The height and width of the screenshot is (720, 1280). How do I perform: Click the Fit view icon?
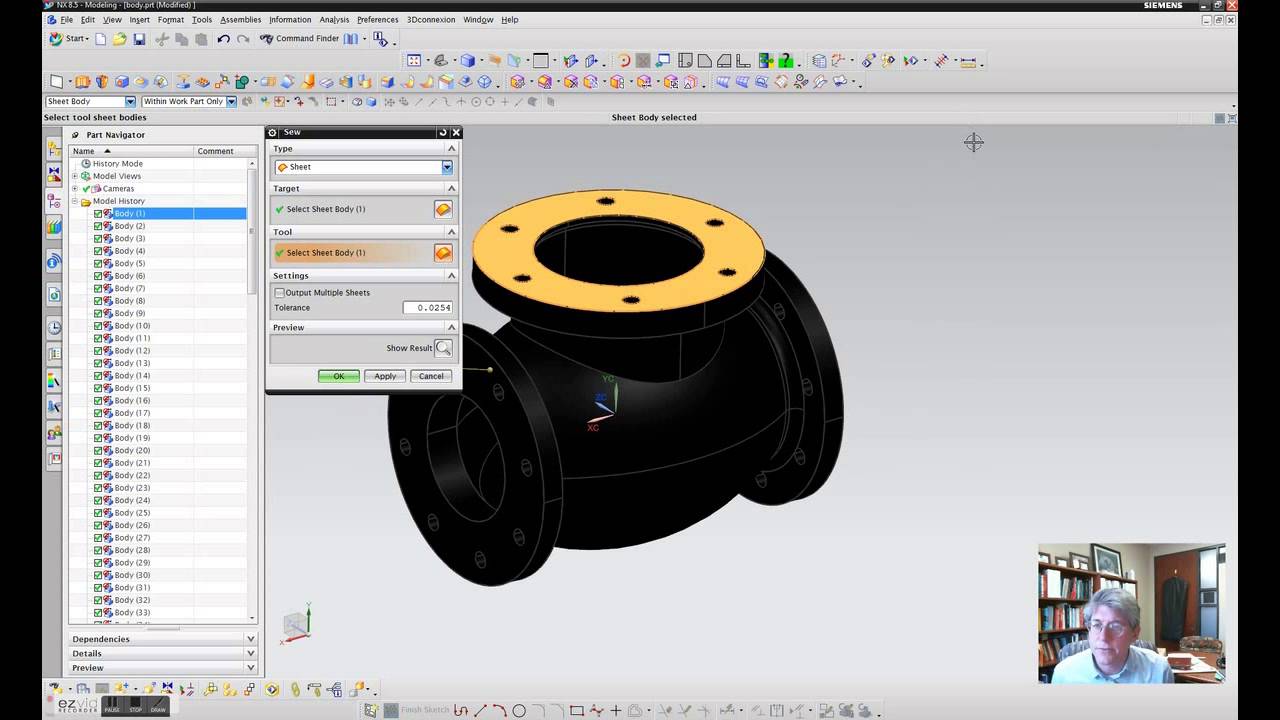point(414,61)
